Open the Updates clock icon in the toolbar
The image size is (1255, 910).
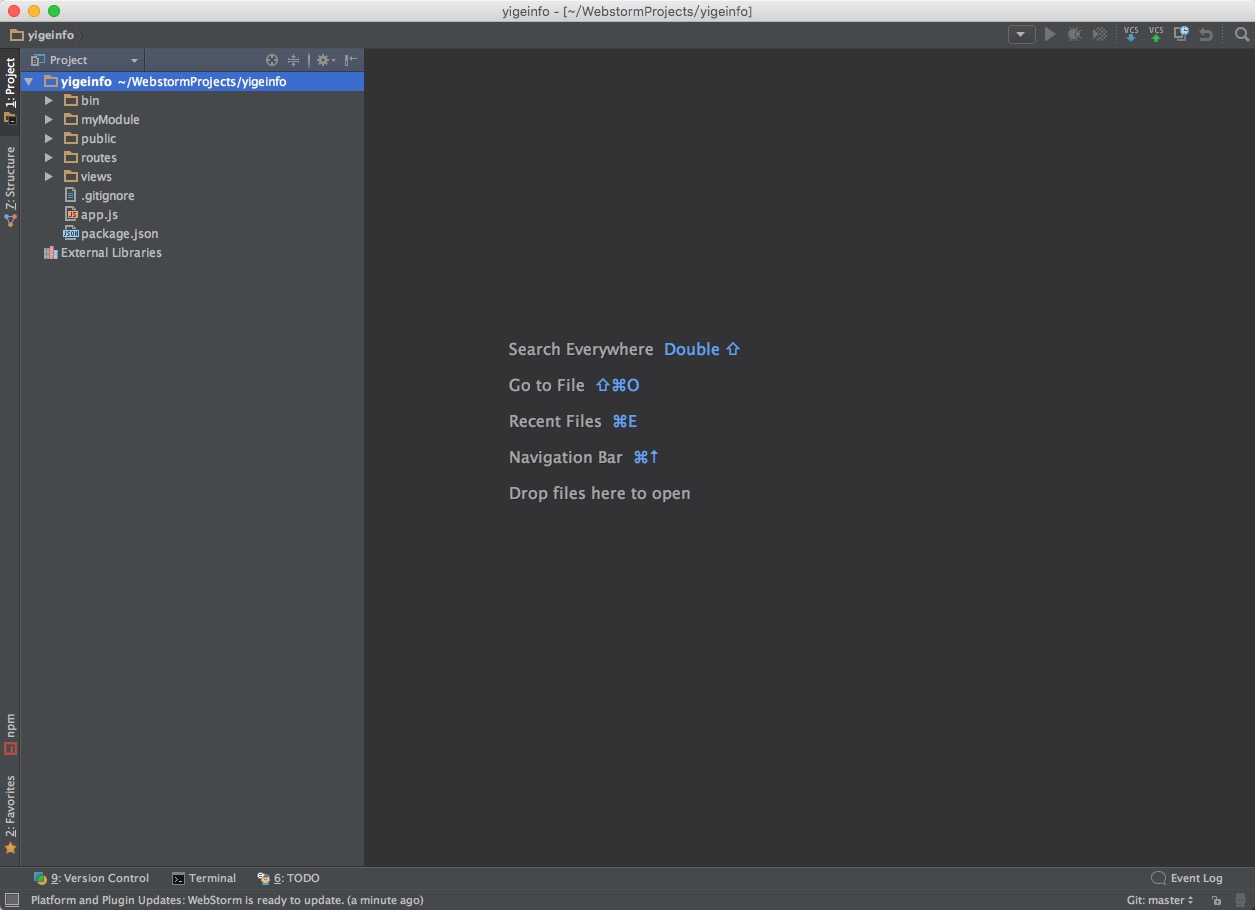click(x=1181, y=33)
